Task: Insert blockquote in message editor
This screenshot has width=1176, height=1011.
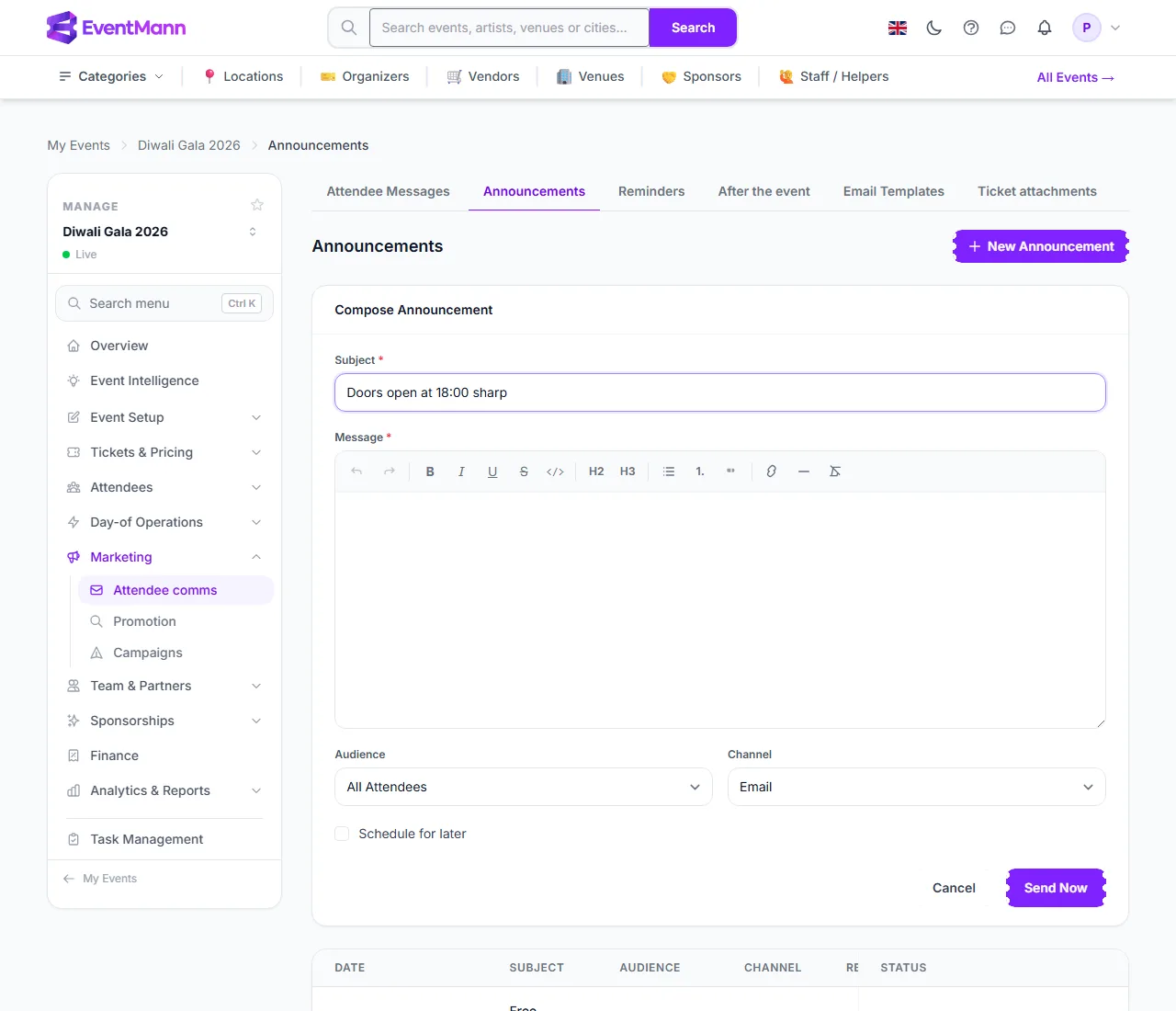Action: click(x=731, y=471)
